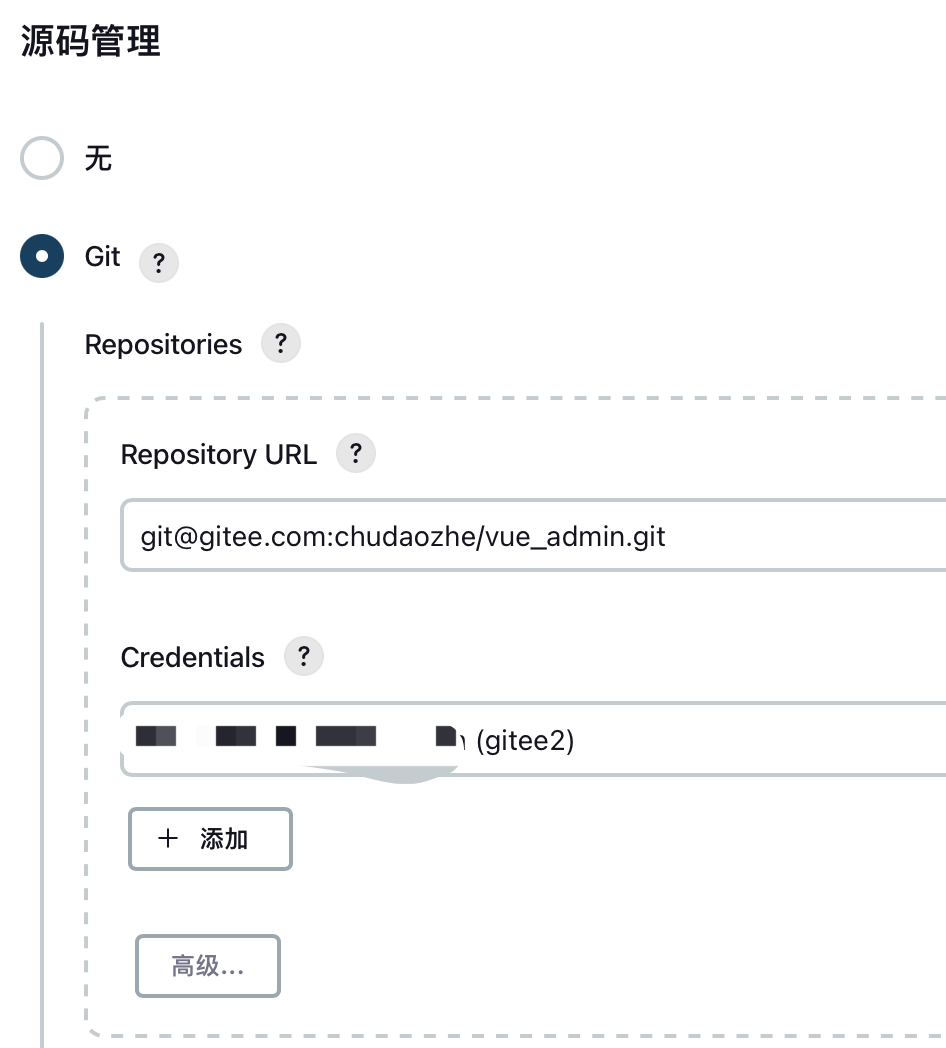Image resolution: width=946 pixels, height=1048 pixels.
Task: Choose source control by clicking 无 label
Action: pos(98,158)
